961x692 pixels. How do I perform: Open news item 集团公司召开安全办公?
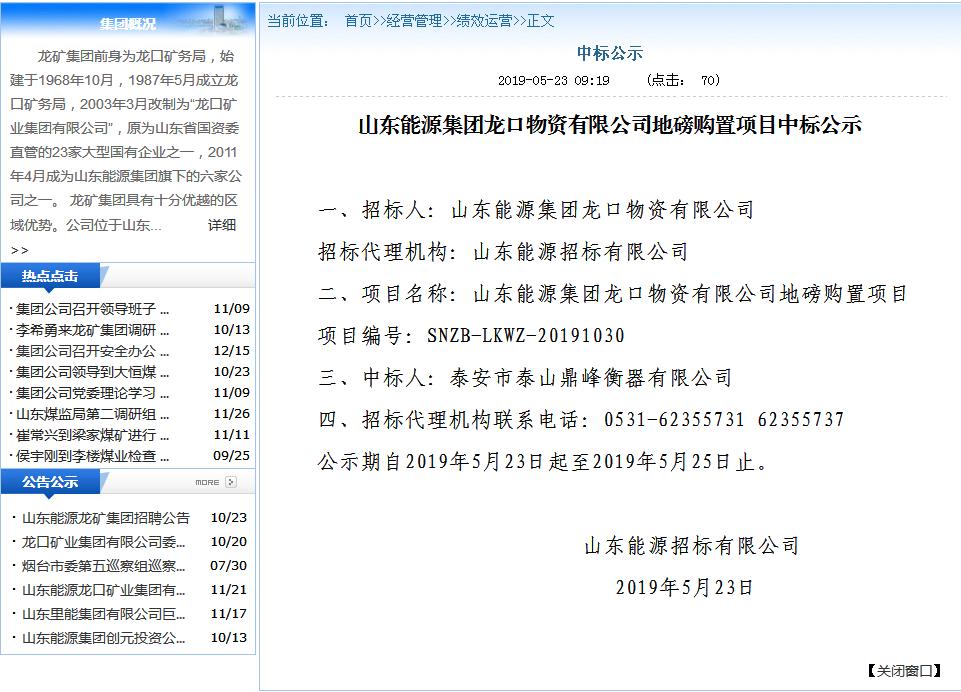click(93, 351)
